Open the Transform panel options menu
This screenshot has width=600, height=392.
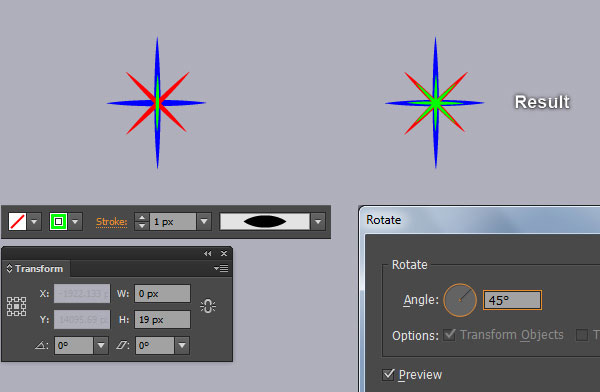point(221,269)
